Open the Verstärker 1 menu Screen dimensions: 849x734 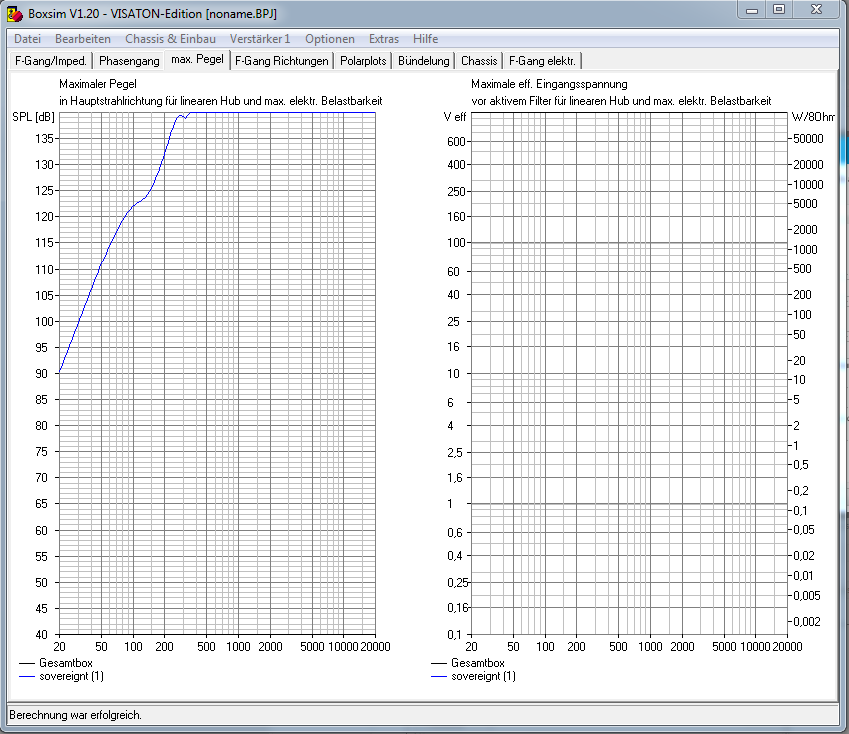[260, 39]
